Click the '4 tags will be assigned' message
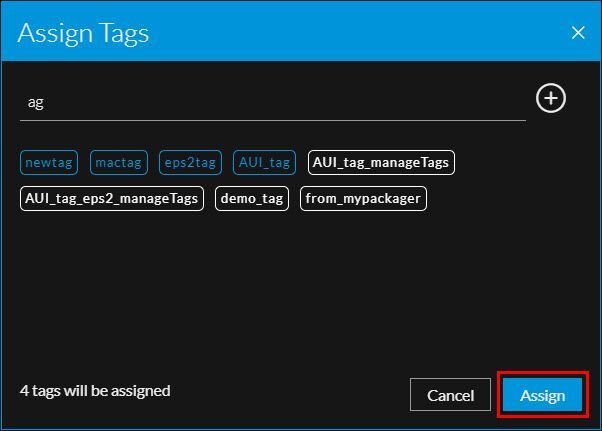The width and height of the screenshot is (602, 431). click(95, 390)
